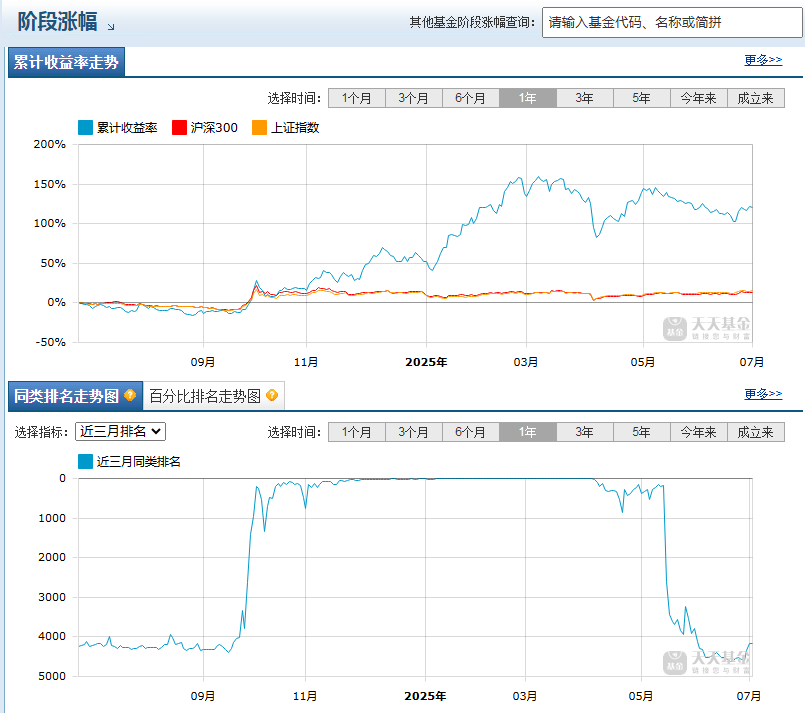Toggle the 近三月同类排名 legend swatch
805x713 pixels.
pos(85,461)
